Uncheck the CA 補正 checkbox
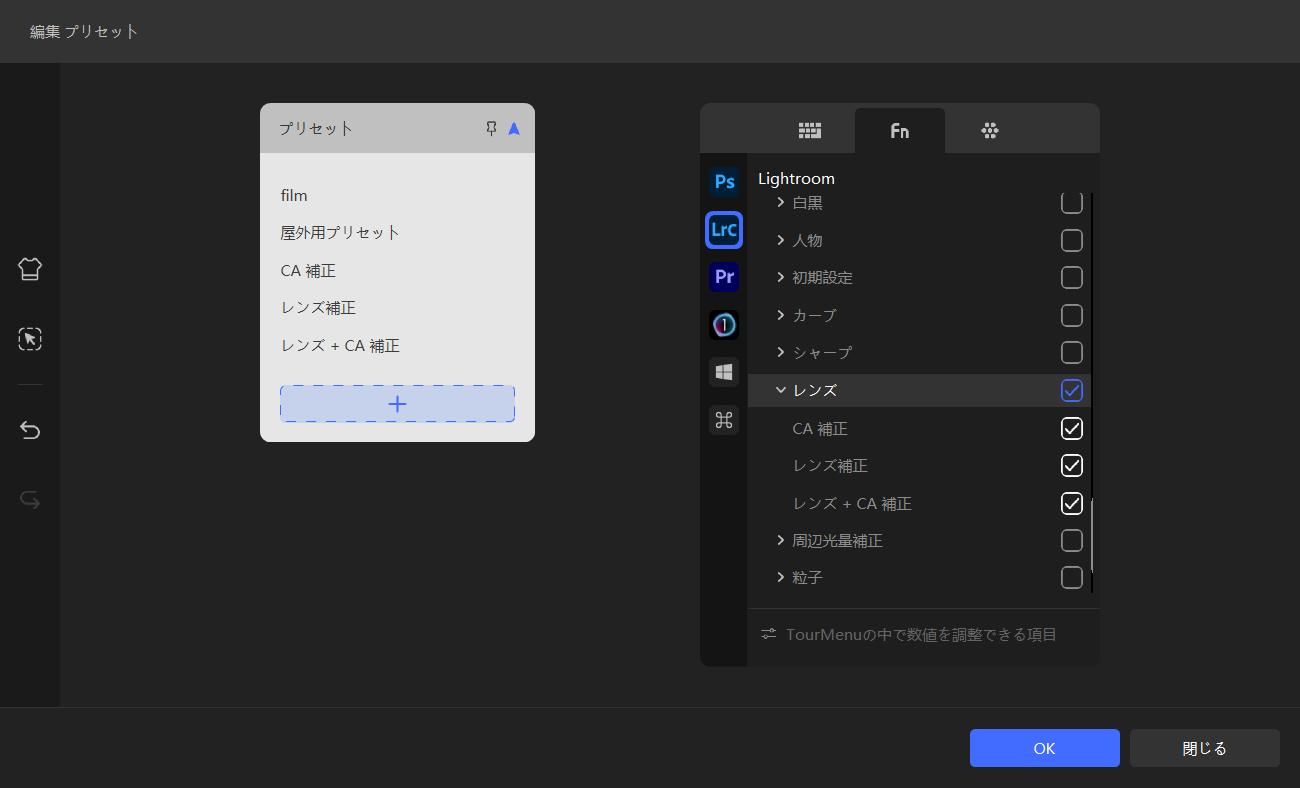 click(x=1071, y=429)
